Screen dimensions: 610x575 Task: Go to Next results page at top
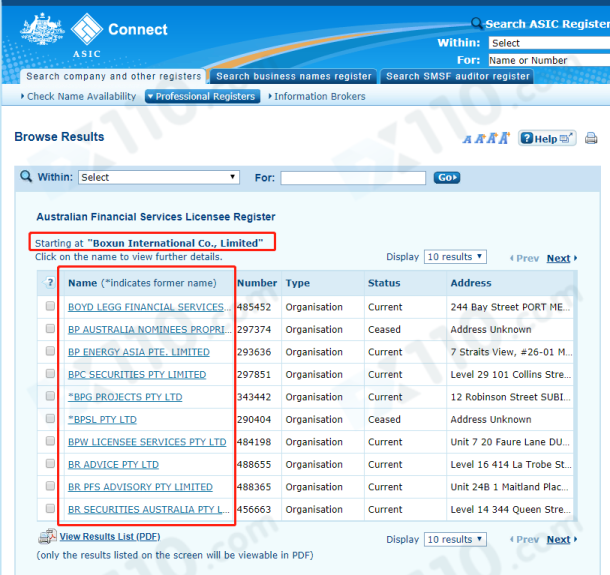tap(558, 258)
